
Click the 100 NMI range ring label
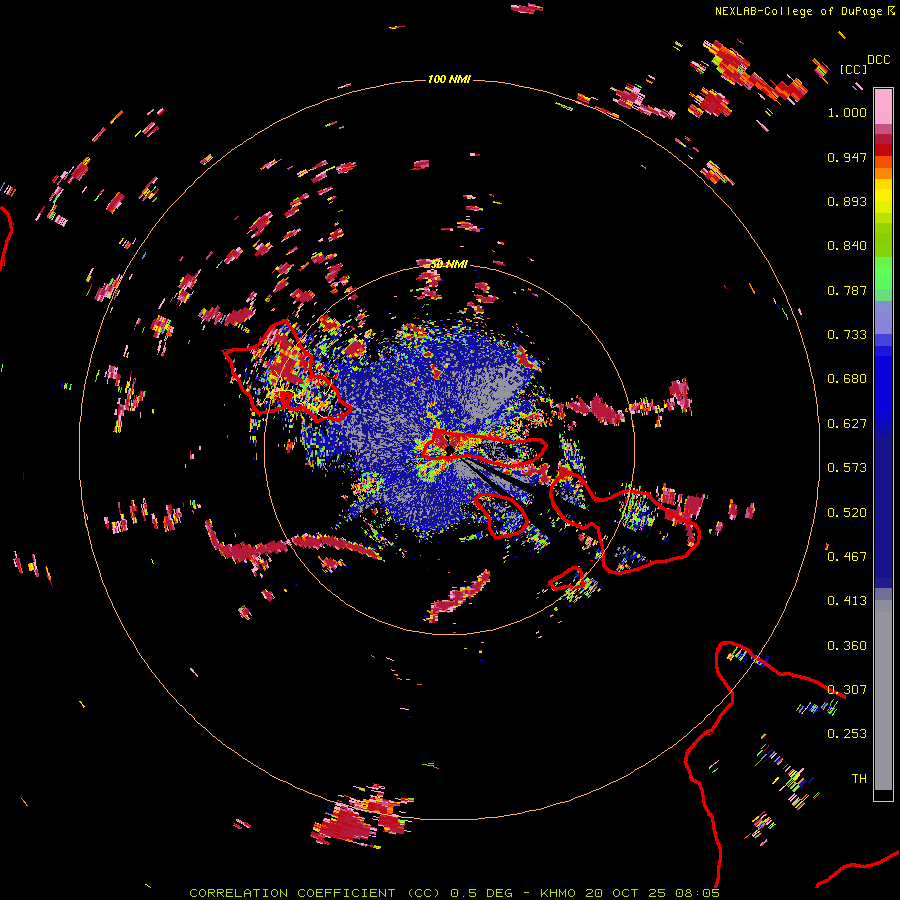[x=449, y=79]
